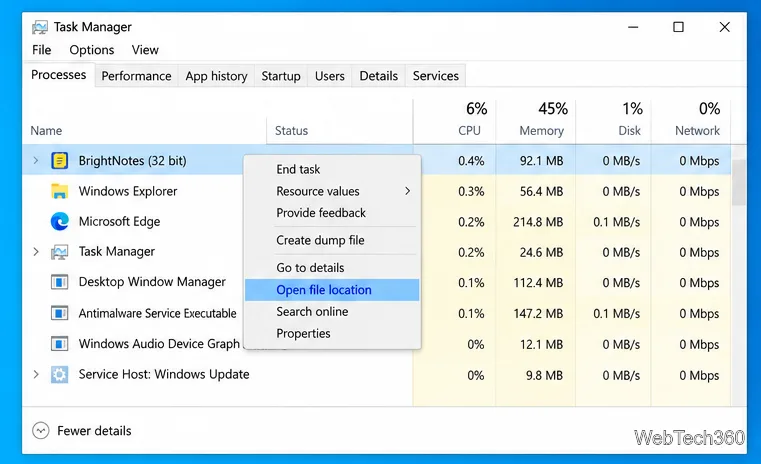Click the Windows Explorer folder icon
Image resolution: width=761 pixels, height=464 pixels.
click(60, 191)
